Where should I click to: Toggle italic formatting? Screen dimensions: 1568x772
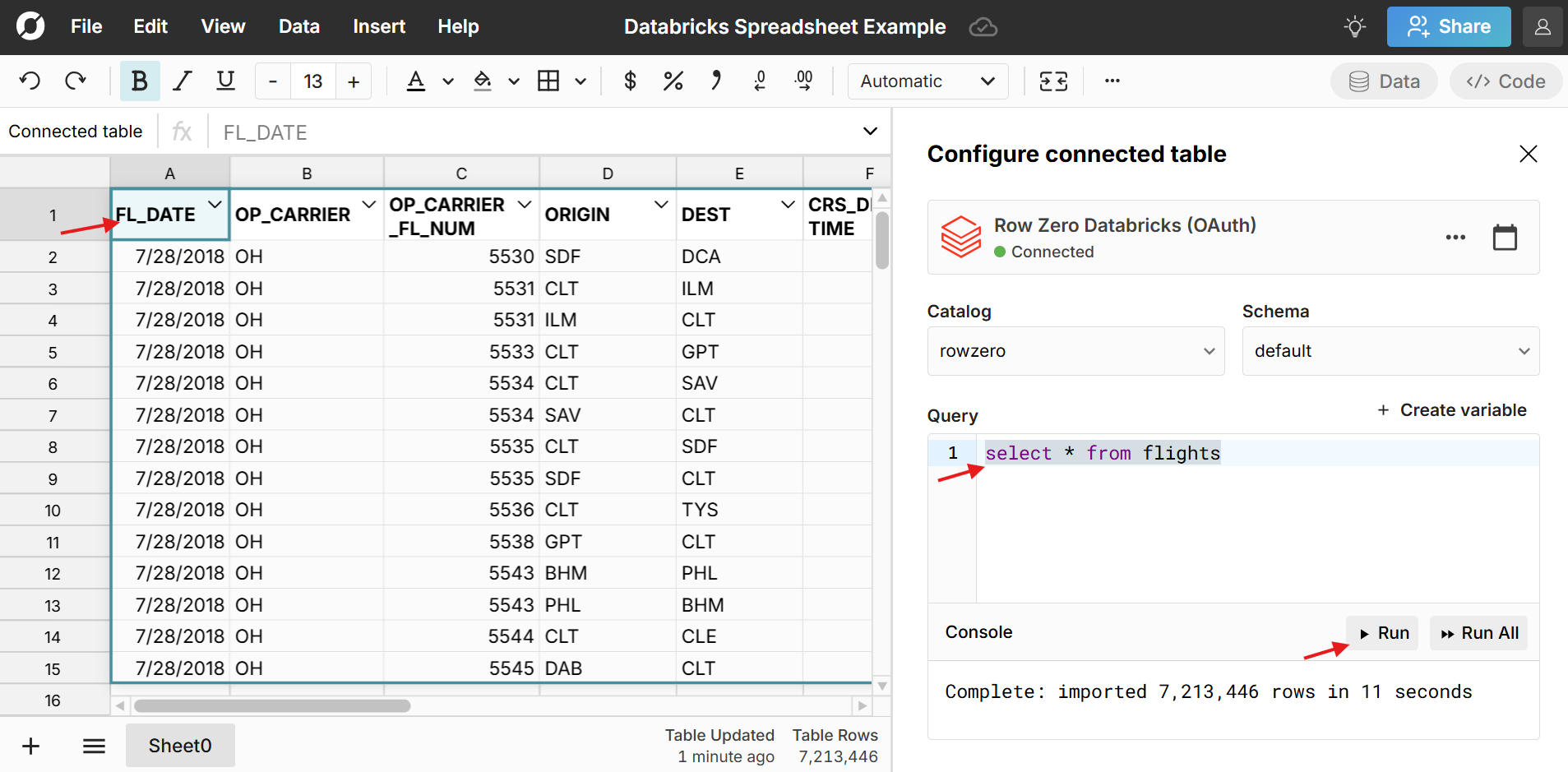coord(182,81)
